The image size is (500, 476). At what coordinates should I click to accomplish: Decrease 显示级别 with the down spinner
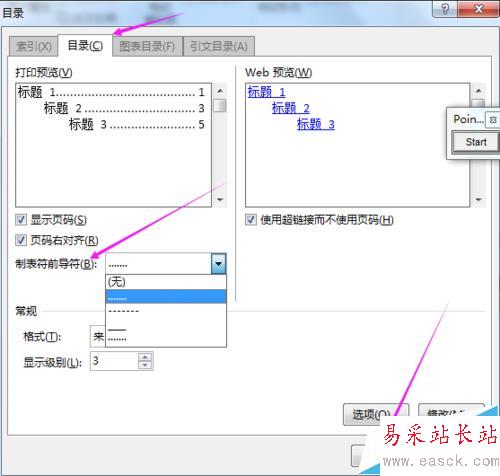145,365
